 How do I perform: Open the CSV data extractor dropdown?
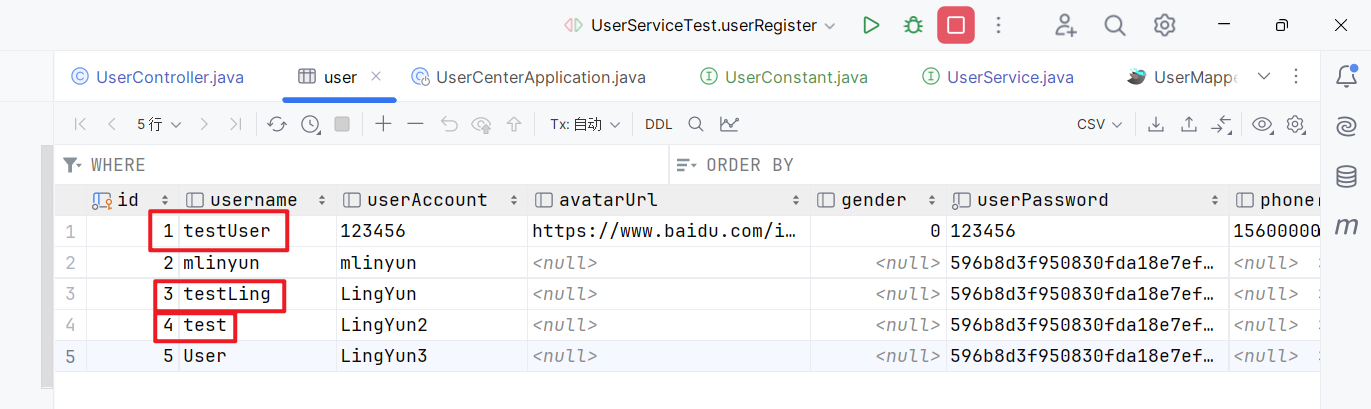click(1099, 124)
